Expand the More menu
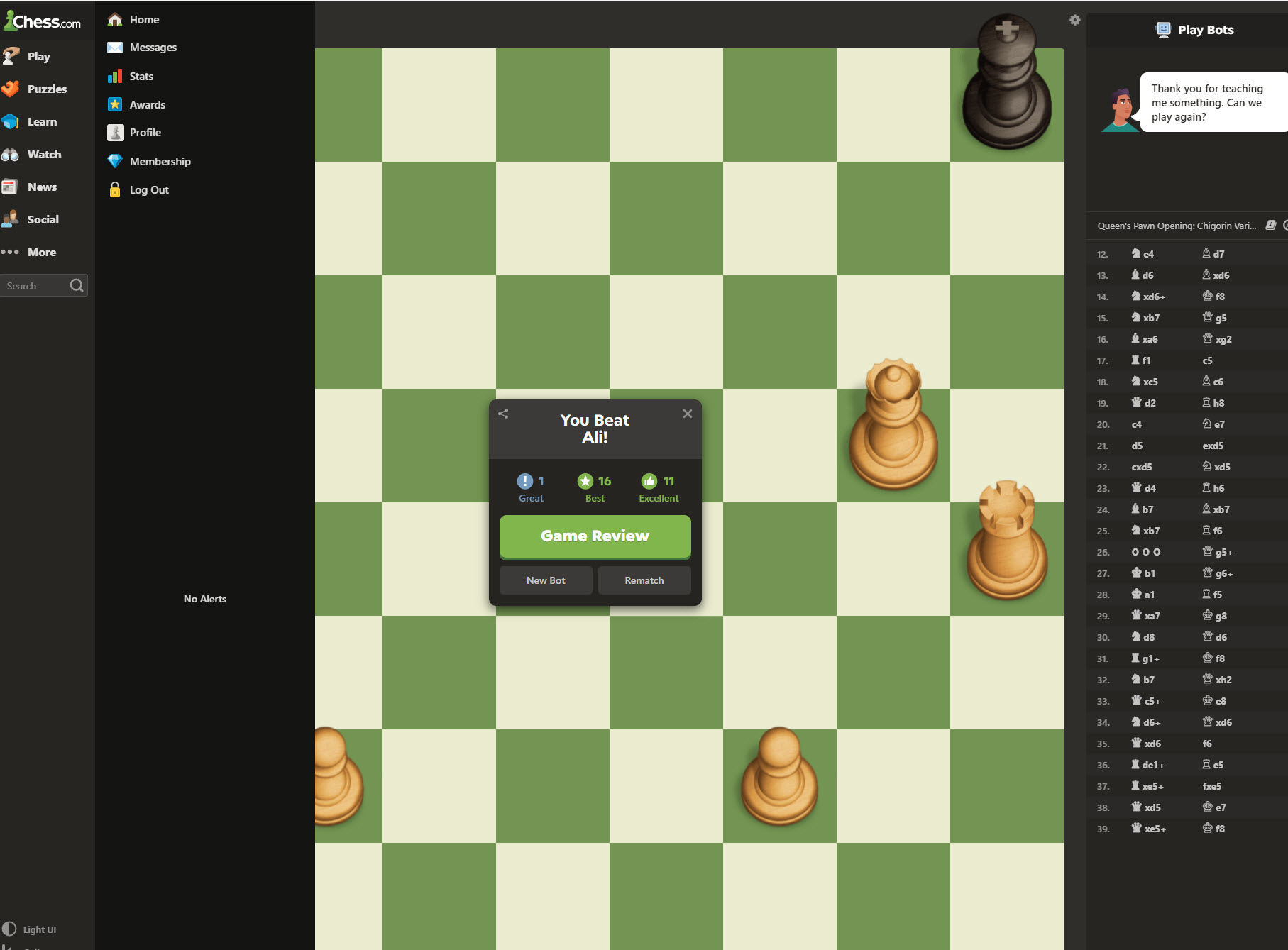The width and height of the screenshot is (1288, 950). tap(41, 253)
